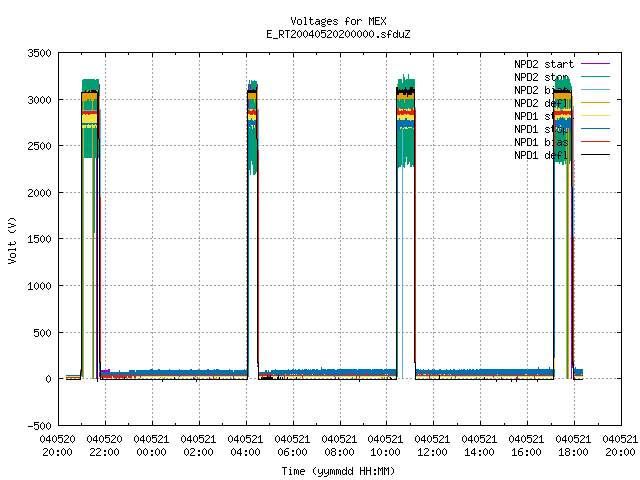Click the 'NPD1 bias' legend label
Viewport: 640px width, 480px height.
tap(541, 142)
